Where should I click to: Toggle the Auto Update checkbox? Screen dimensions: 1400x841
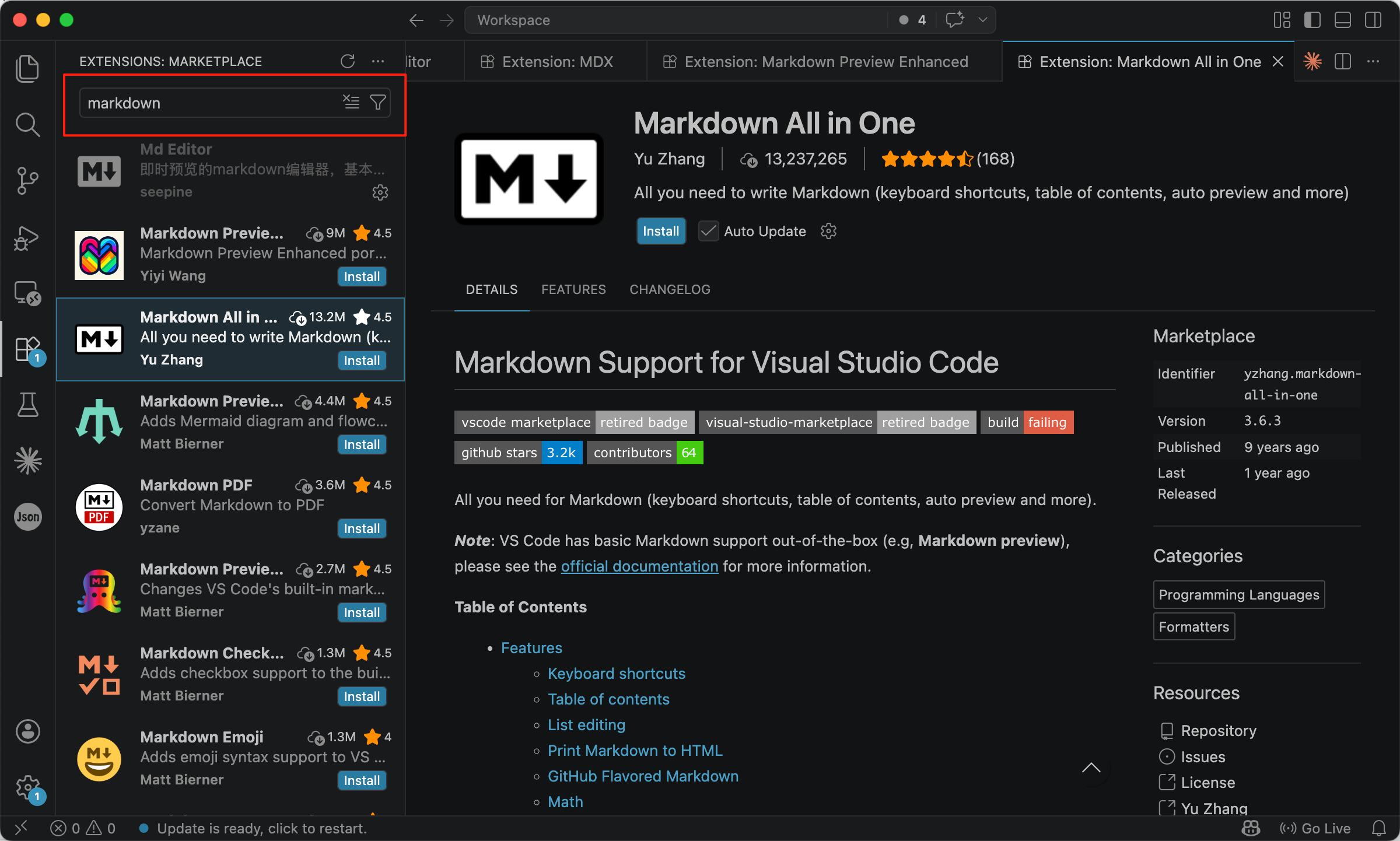click(709, 231)
